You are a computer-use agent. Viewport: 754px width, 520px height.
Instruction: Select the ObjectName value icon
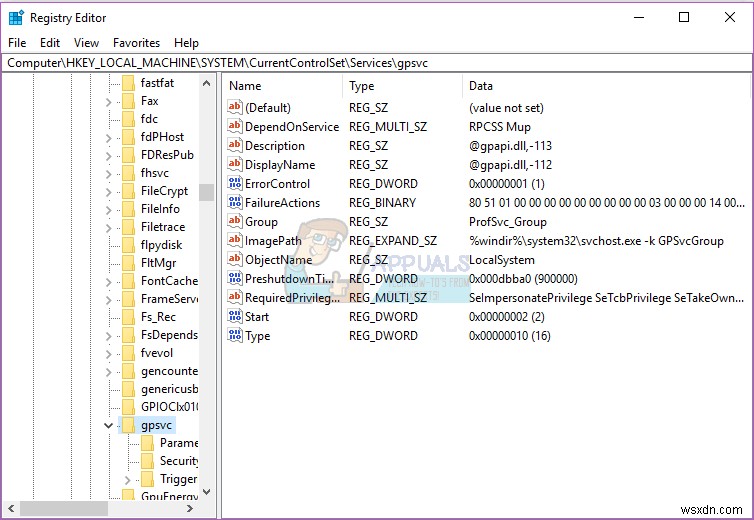click(x=235, y=259)
